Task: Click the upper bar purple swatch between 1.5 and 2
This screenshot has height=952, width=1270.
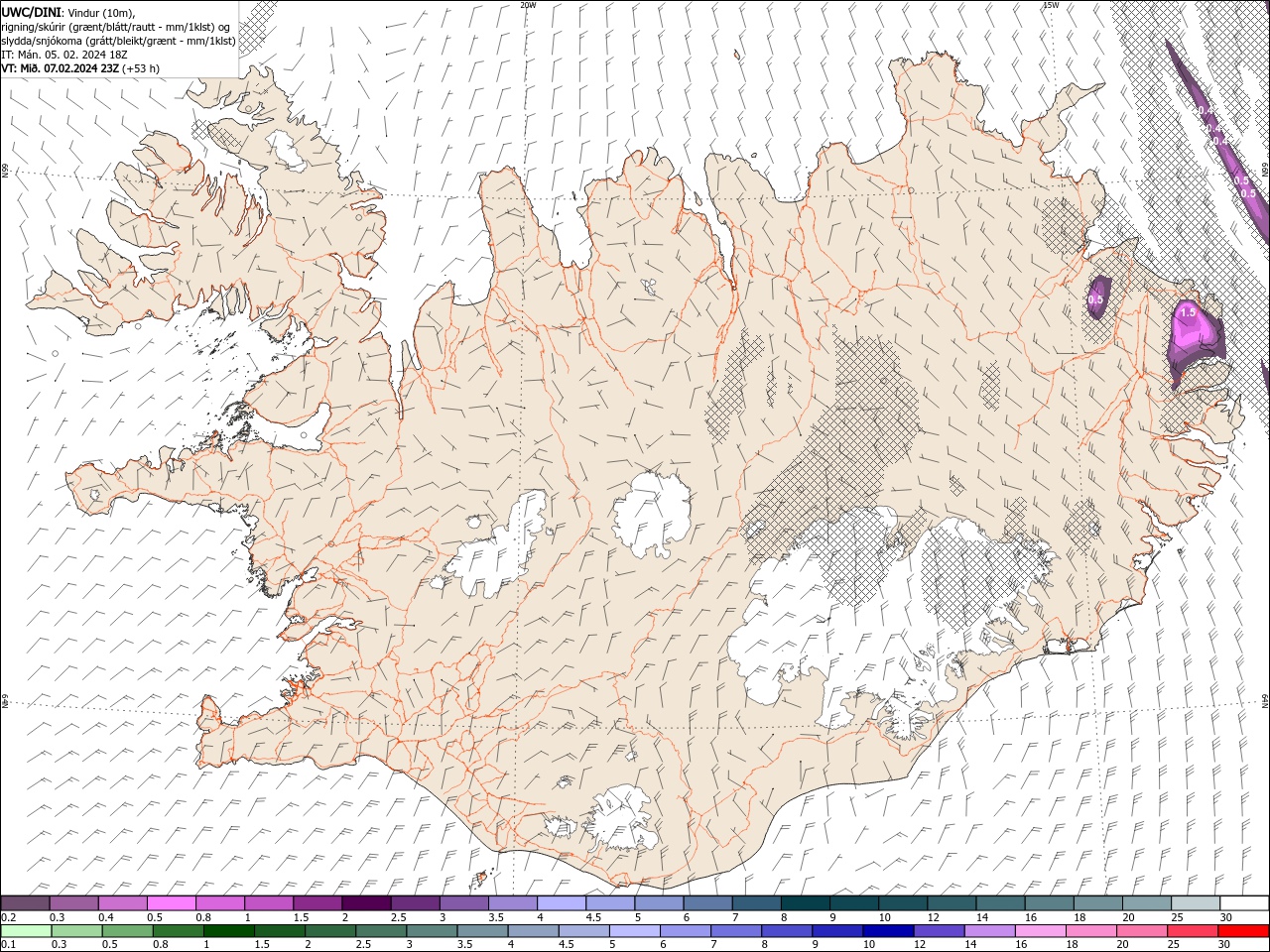Action: (317, 903)
